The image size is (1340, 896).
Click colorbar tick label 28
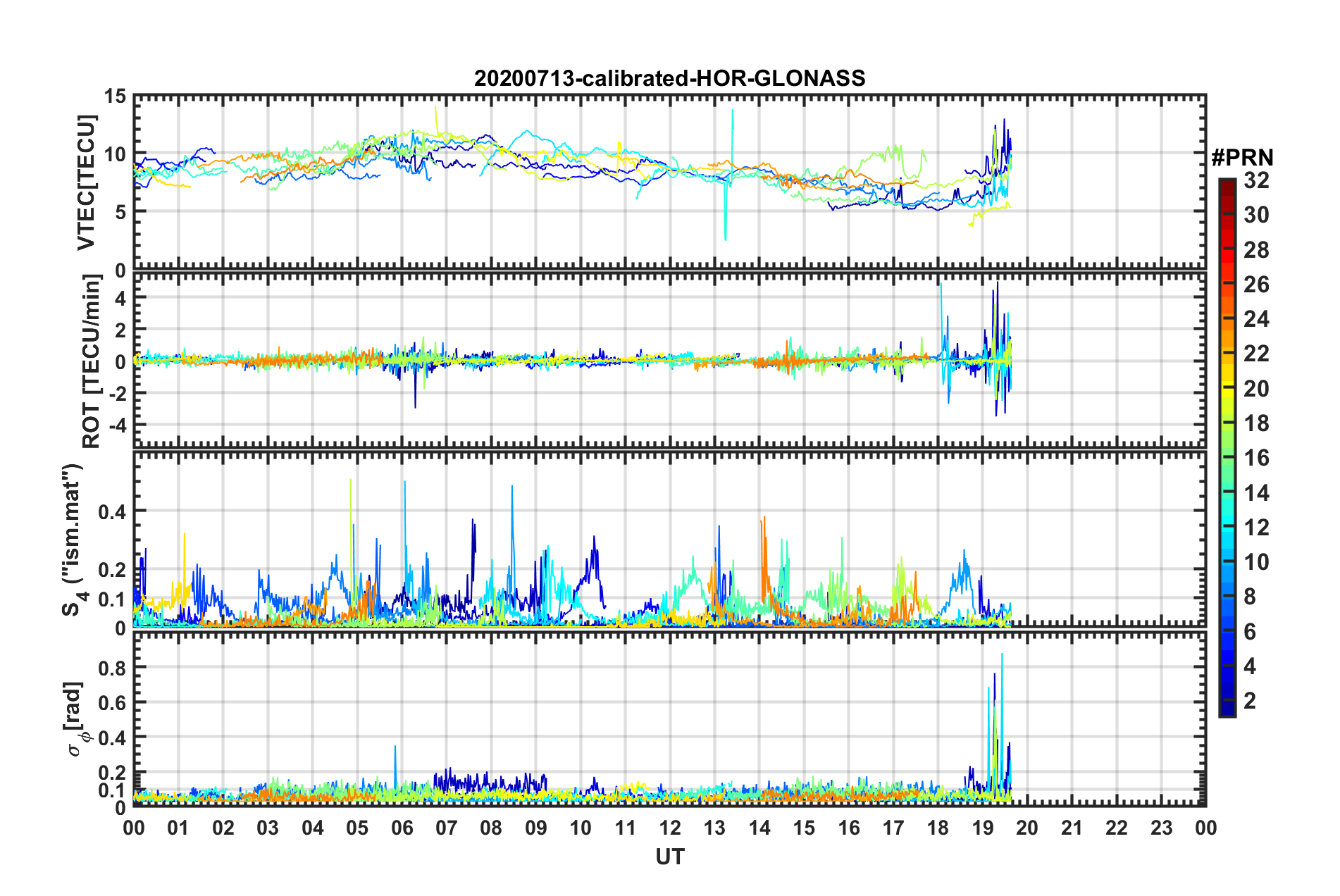pos(1256,250)
